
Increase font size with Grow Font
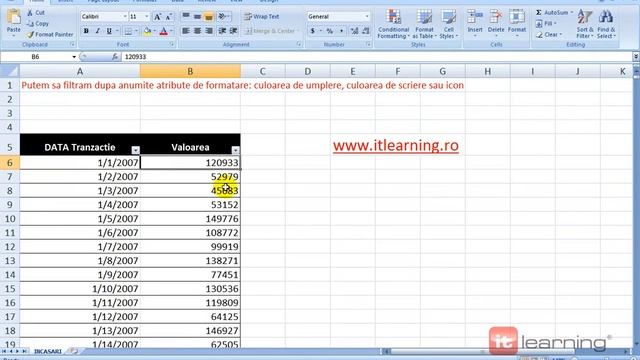(157, 17)
